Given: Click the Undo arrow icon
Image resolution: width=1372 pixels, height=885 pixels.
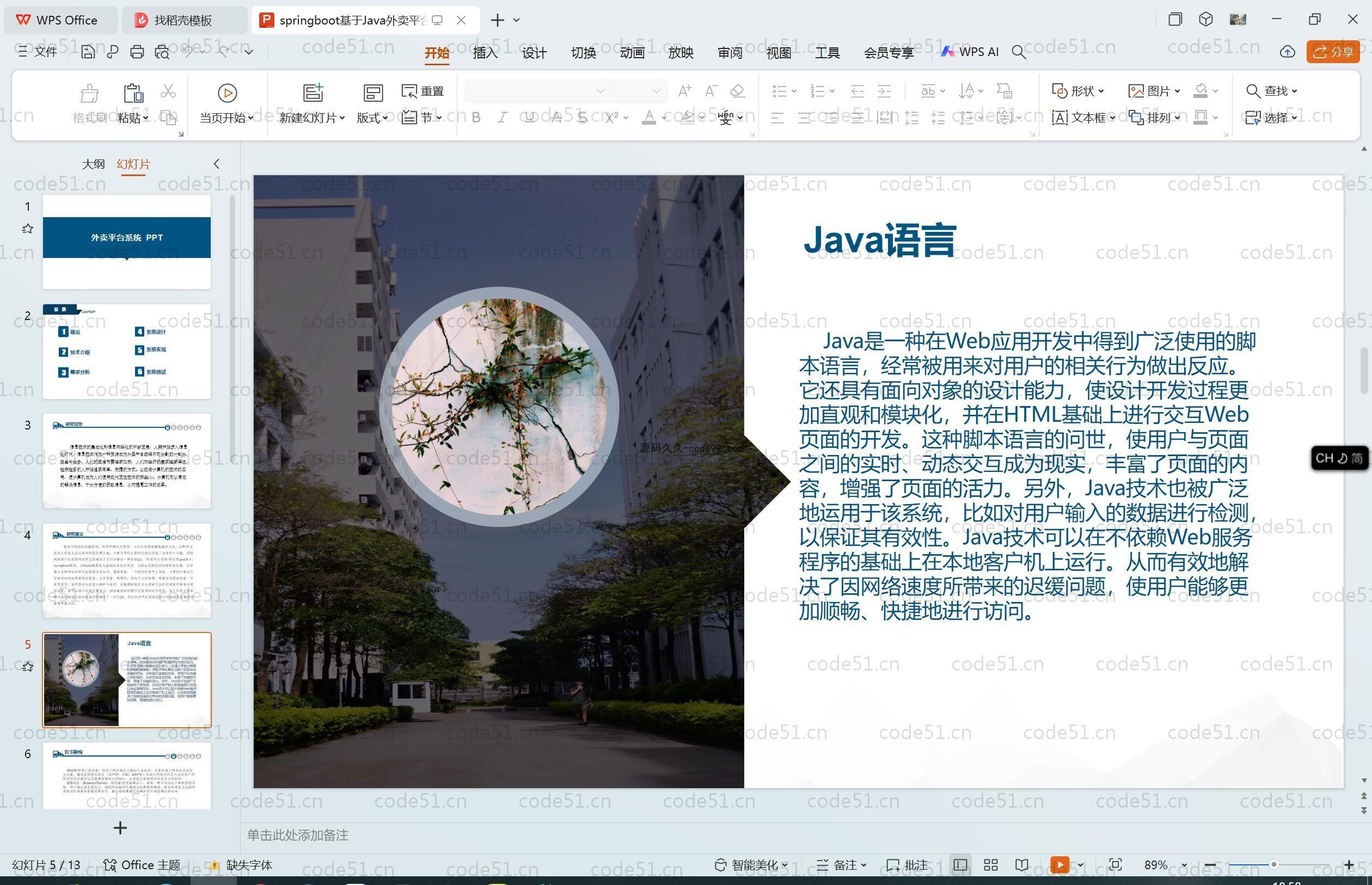Looking at the screenshot, I should click(187, 52).
